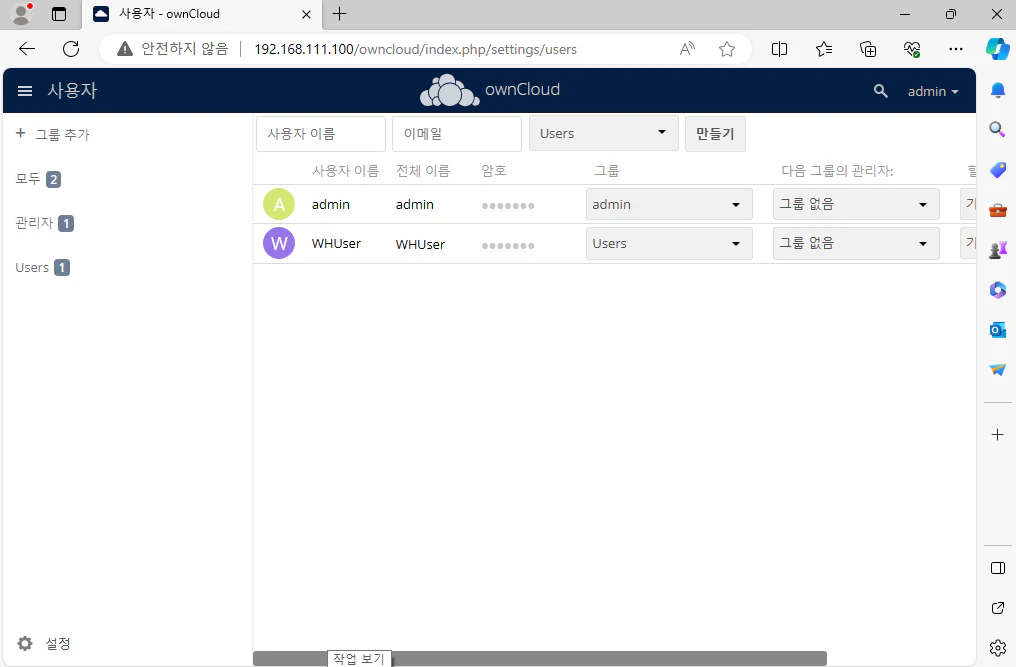The width and height of the screenshot is (1016, 667).
Task: Select the Users group in the sidebar
Action: (x=42, y=267)
